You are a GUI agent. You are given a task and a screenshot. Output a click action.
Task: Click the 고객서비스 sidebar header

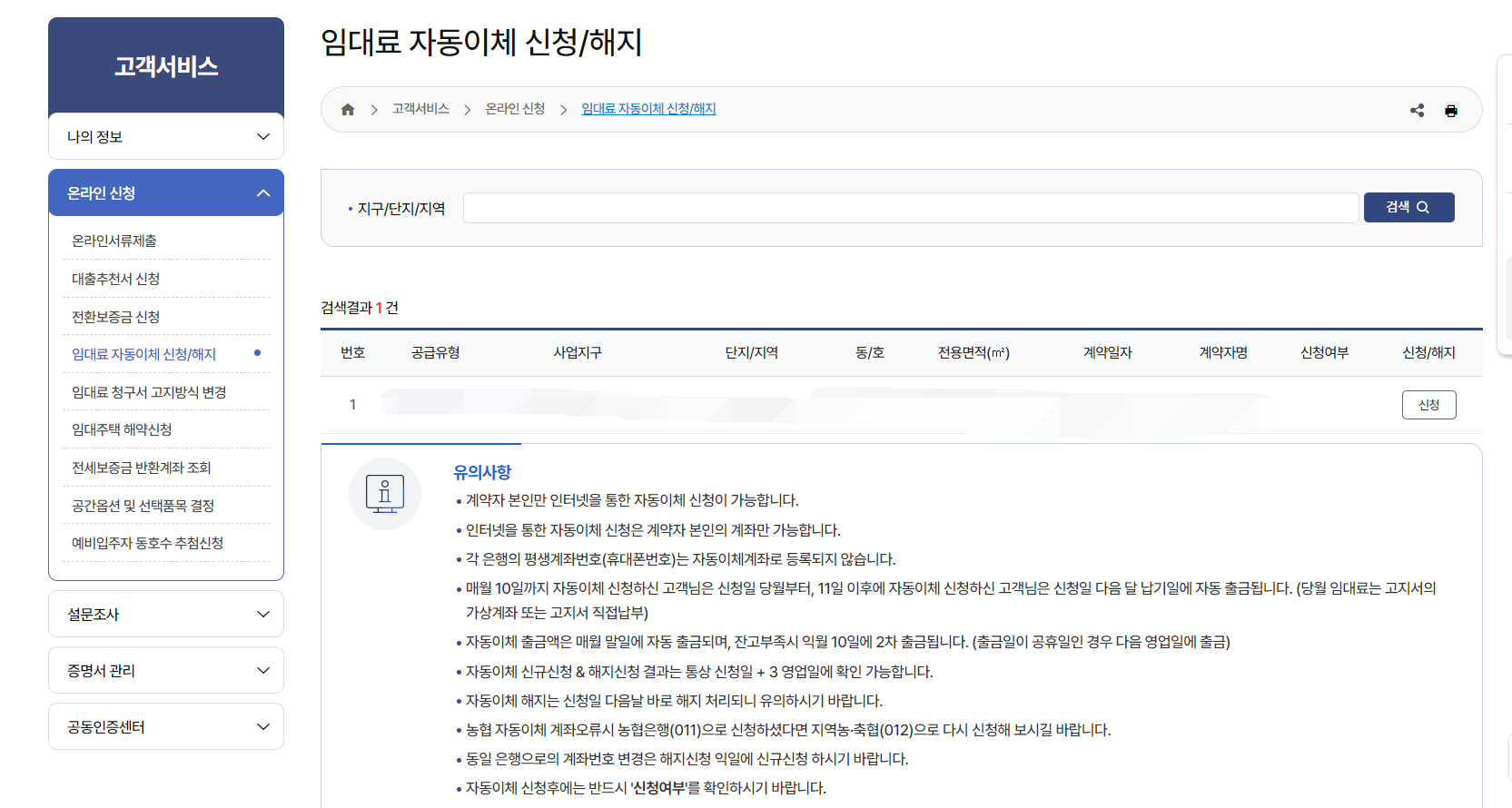(x=166, y=66)
